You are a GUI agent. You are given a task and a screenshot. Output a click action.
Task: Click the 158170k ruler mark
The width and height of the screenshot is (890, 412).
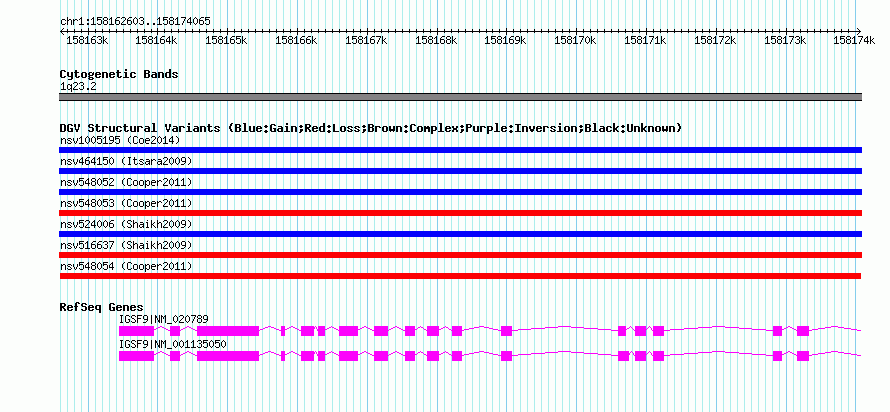[576, 40]
